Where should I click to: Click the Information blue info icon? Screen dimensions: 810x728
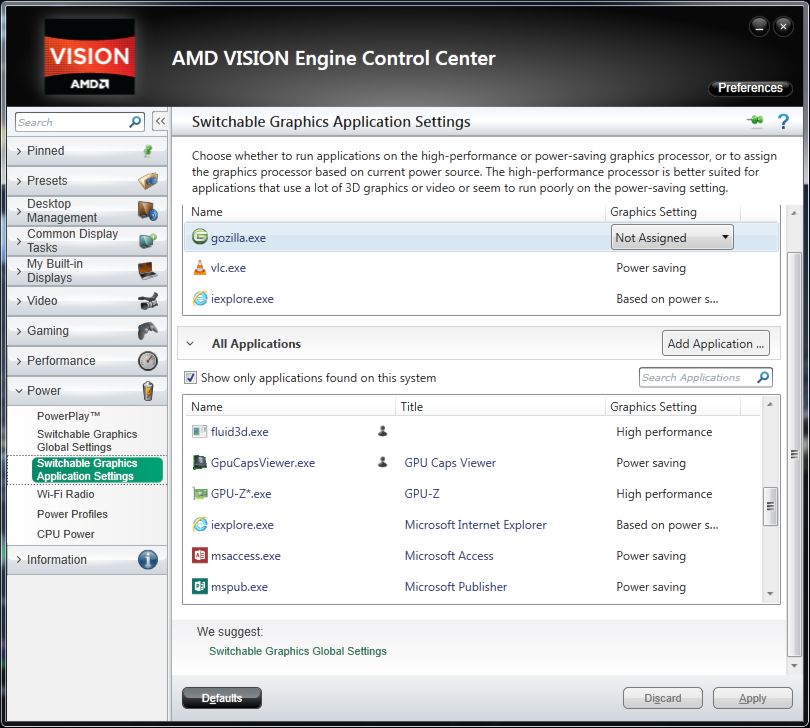point(148,560)
